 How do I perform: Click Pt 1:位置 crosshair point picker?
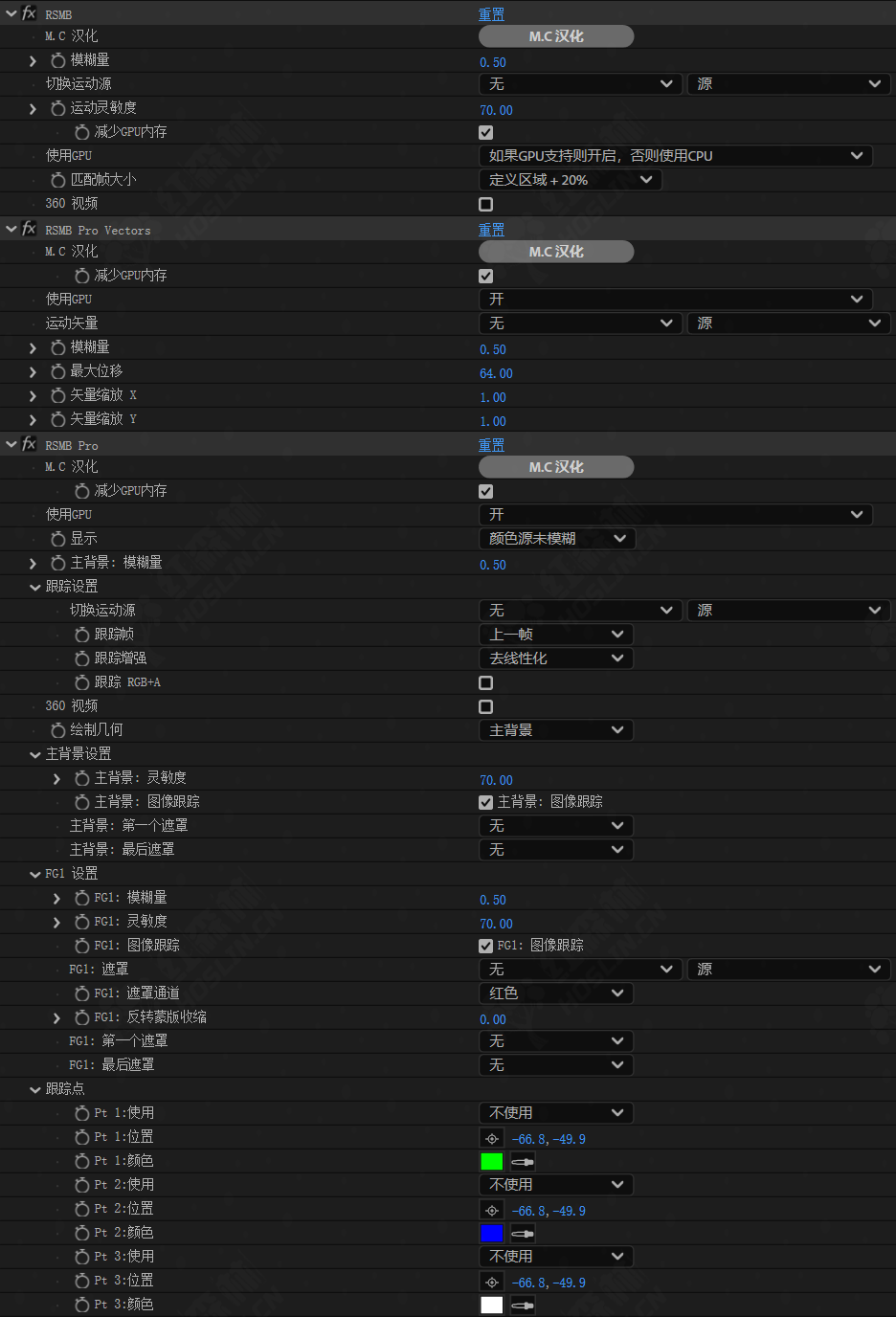491,1138
